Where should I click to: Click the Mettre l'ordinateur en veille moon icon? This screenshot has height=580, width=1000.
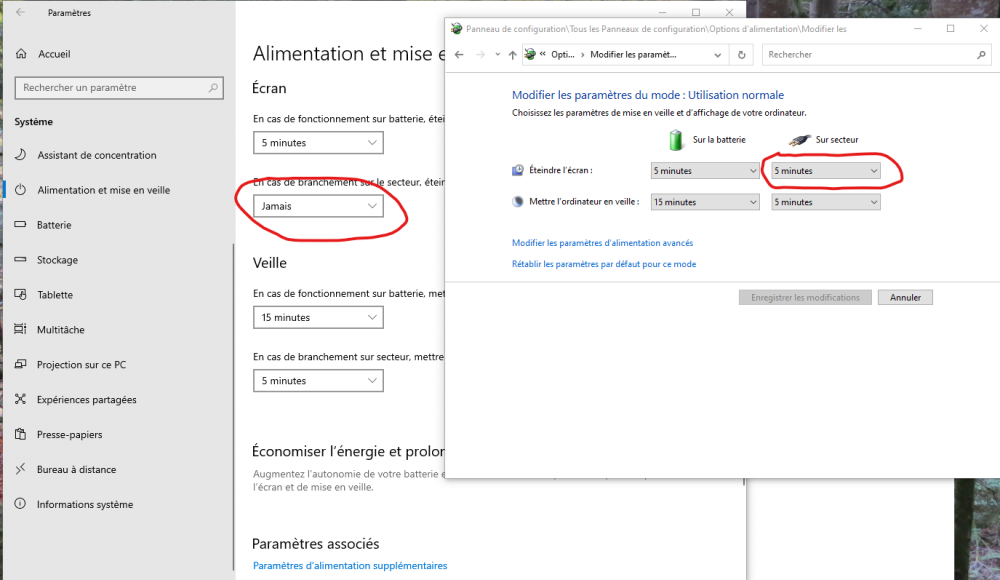click(x=518, y=202)
